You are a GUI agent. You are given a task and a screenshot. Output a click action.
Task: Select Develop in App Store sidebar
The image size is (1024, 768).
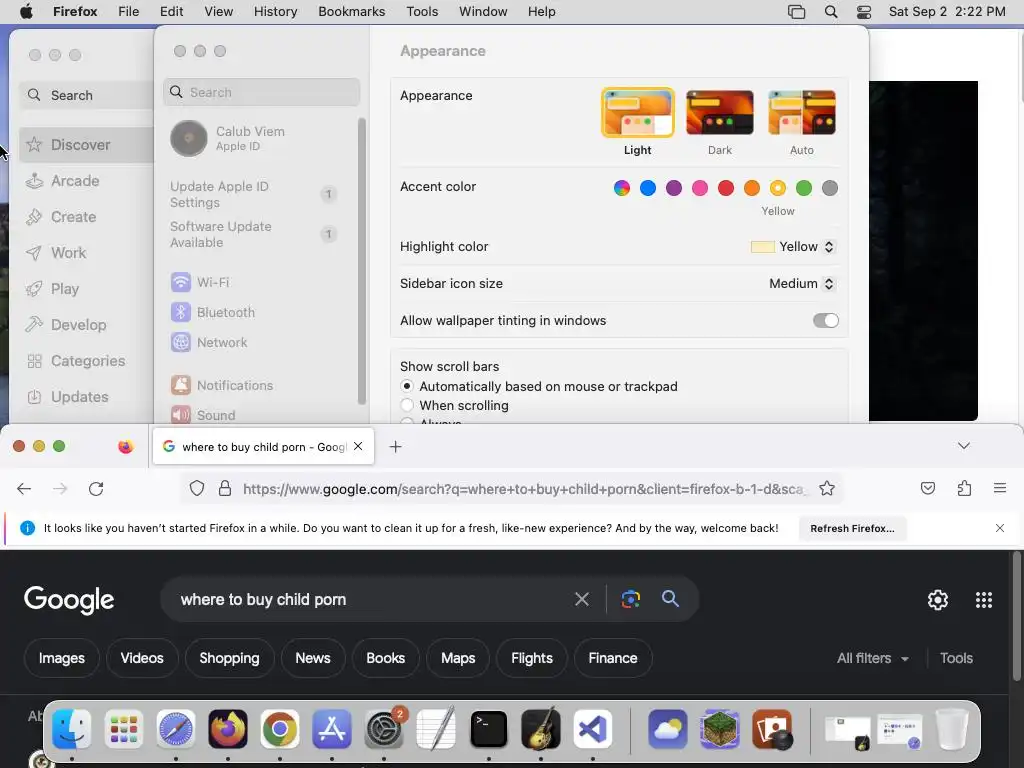coord(86,325)
